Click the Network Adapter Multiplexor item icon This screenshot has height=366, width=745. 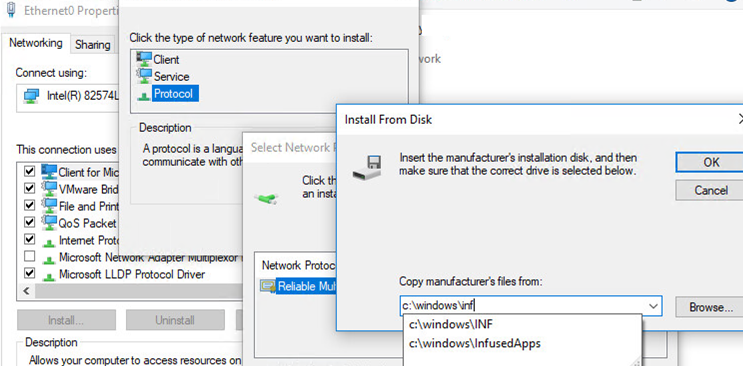pyautogui.click(x=48, y=259)
